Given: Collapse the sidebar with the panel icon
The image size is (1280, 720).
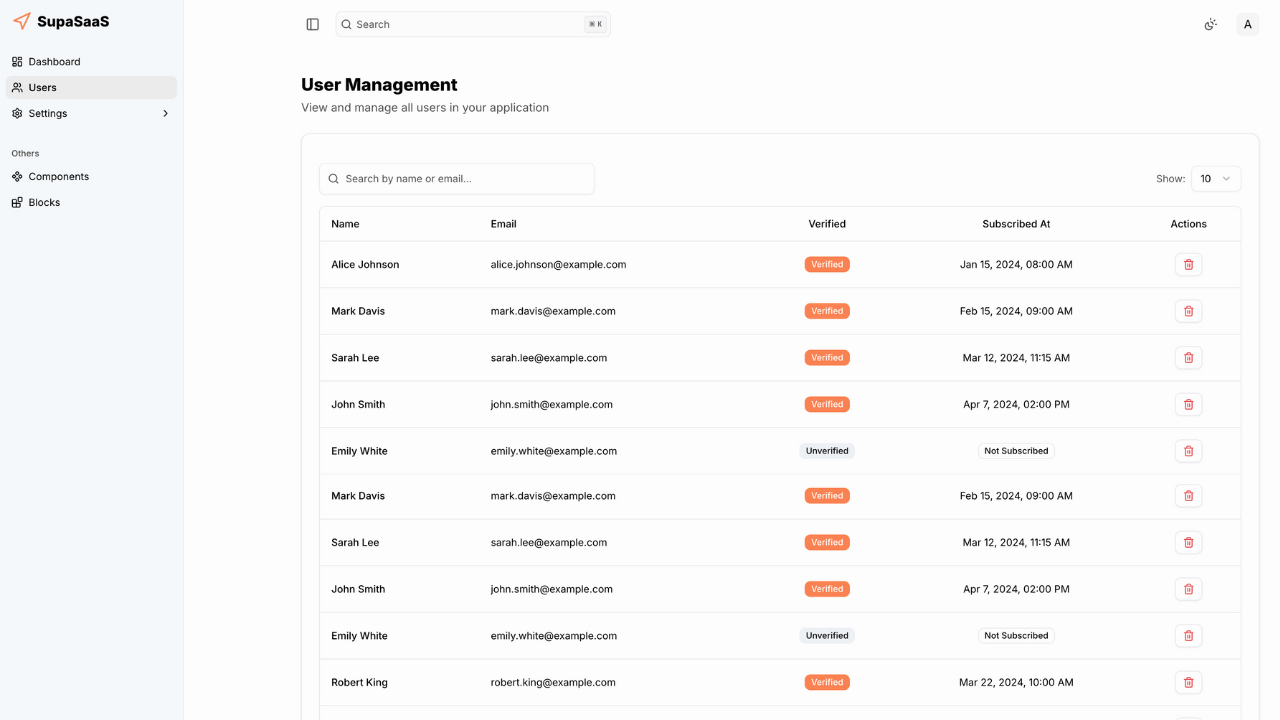Looking at the screenshot, I should pyautogui.click(x=312, y=24).
